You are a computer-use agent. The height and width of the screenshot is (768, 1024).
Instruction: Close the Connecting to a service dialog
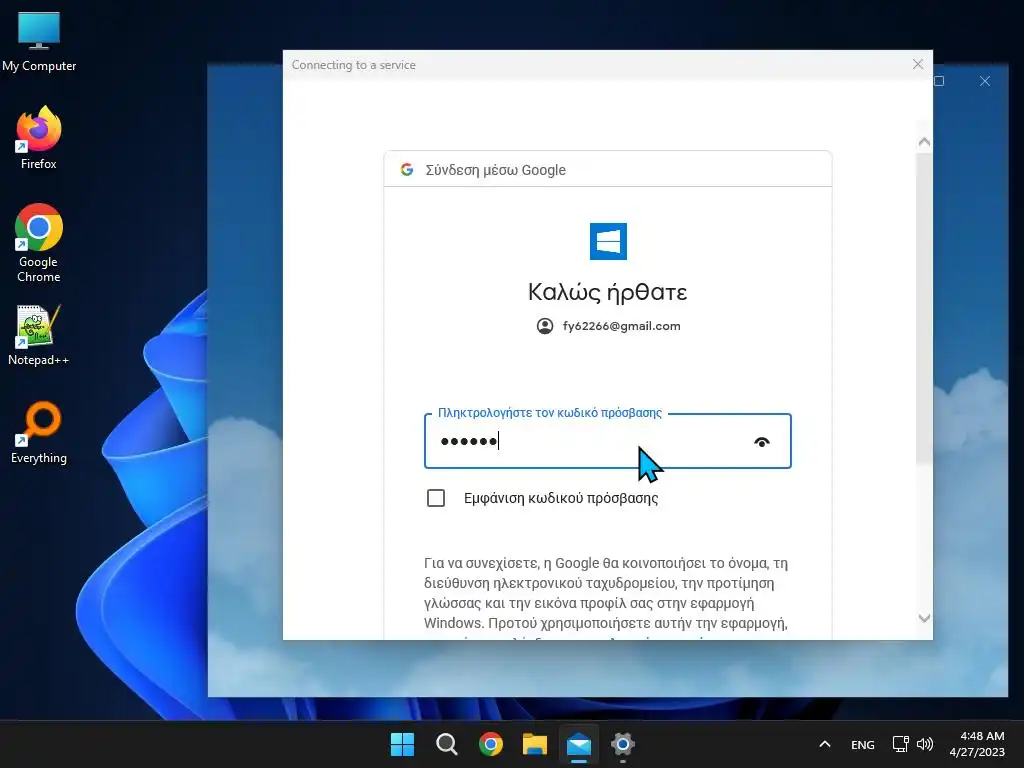[918, 65]
